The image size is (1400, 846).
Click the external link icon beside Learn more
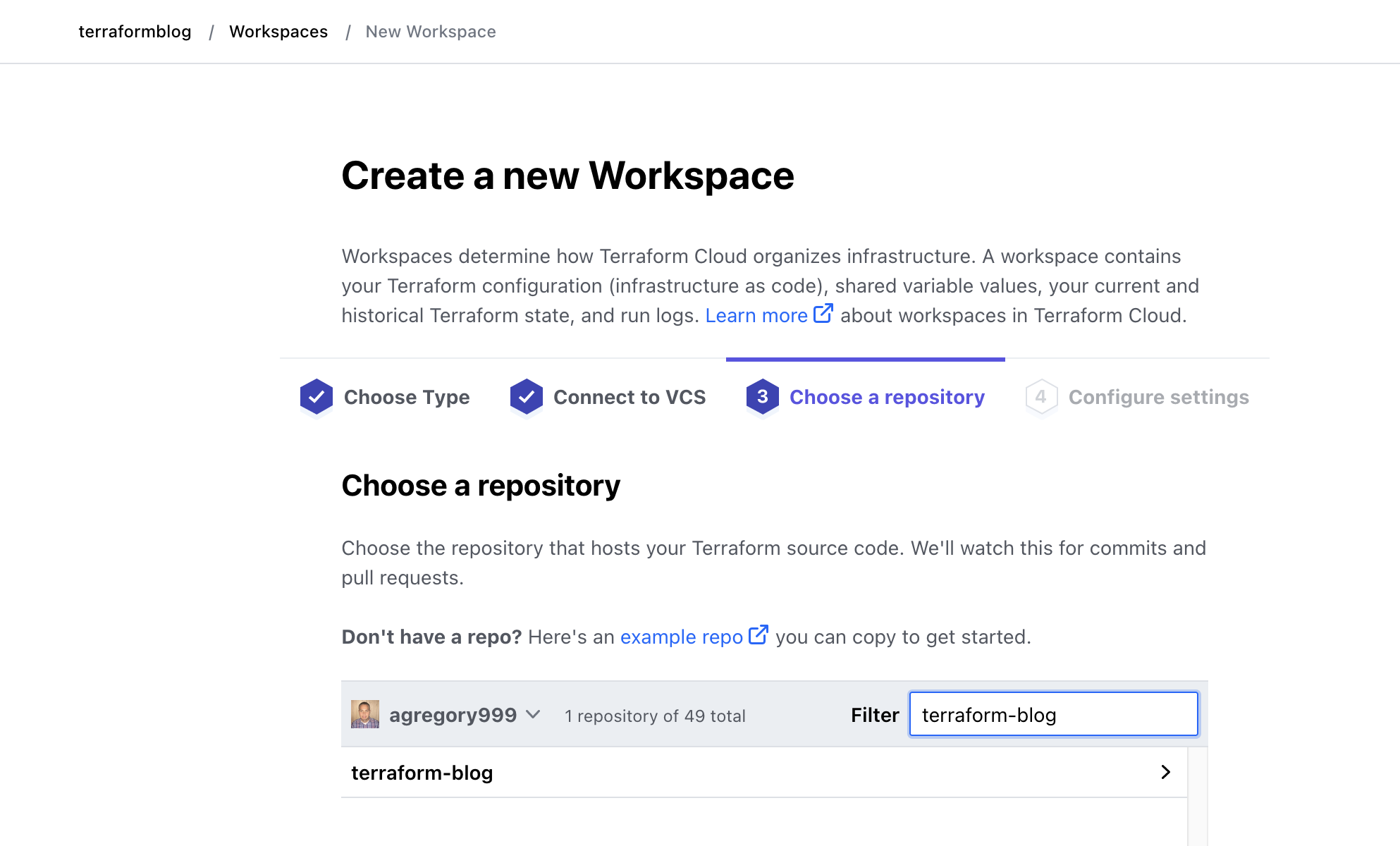[x=822, y=313]
